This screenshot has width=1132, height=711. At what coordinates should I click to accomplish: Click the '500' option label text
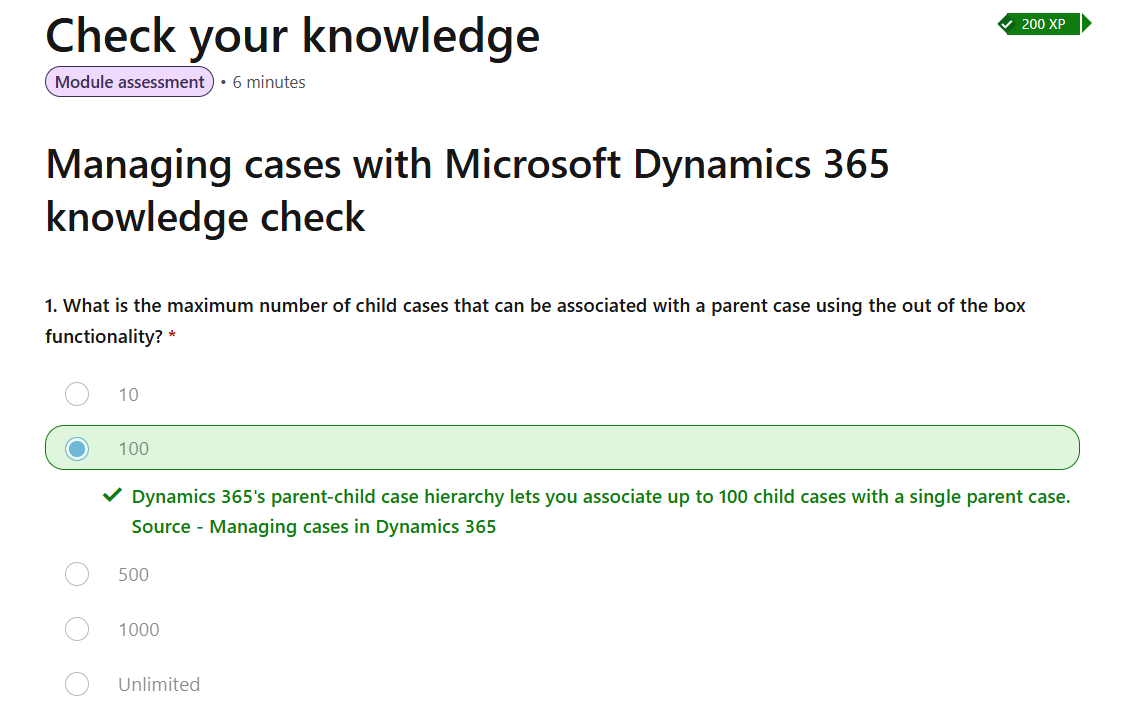[134, 575]
